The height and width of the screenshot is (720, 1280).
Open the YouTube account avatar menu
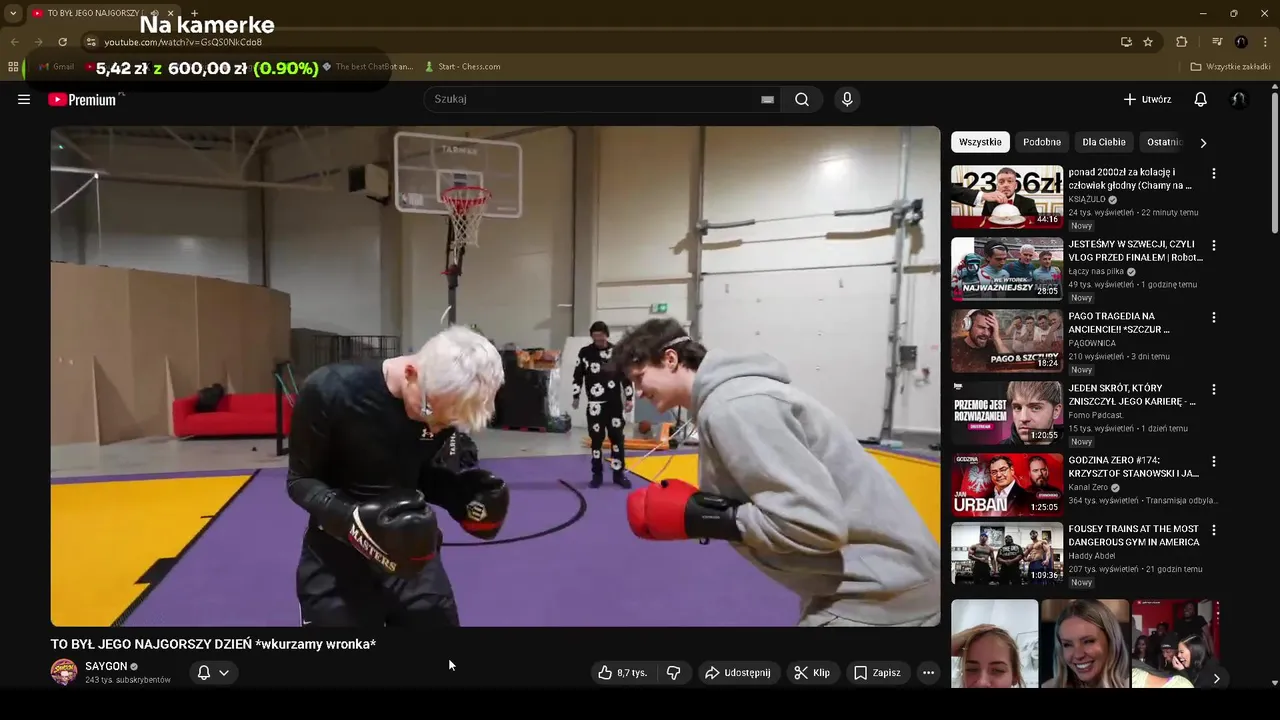click(1238, 99)
